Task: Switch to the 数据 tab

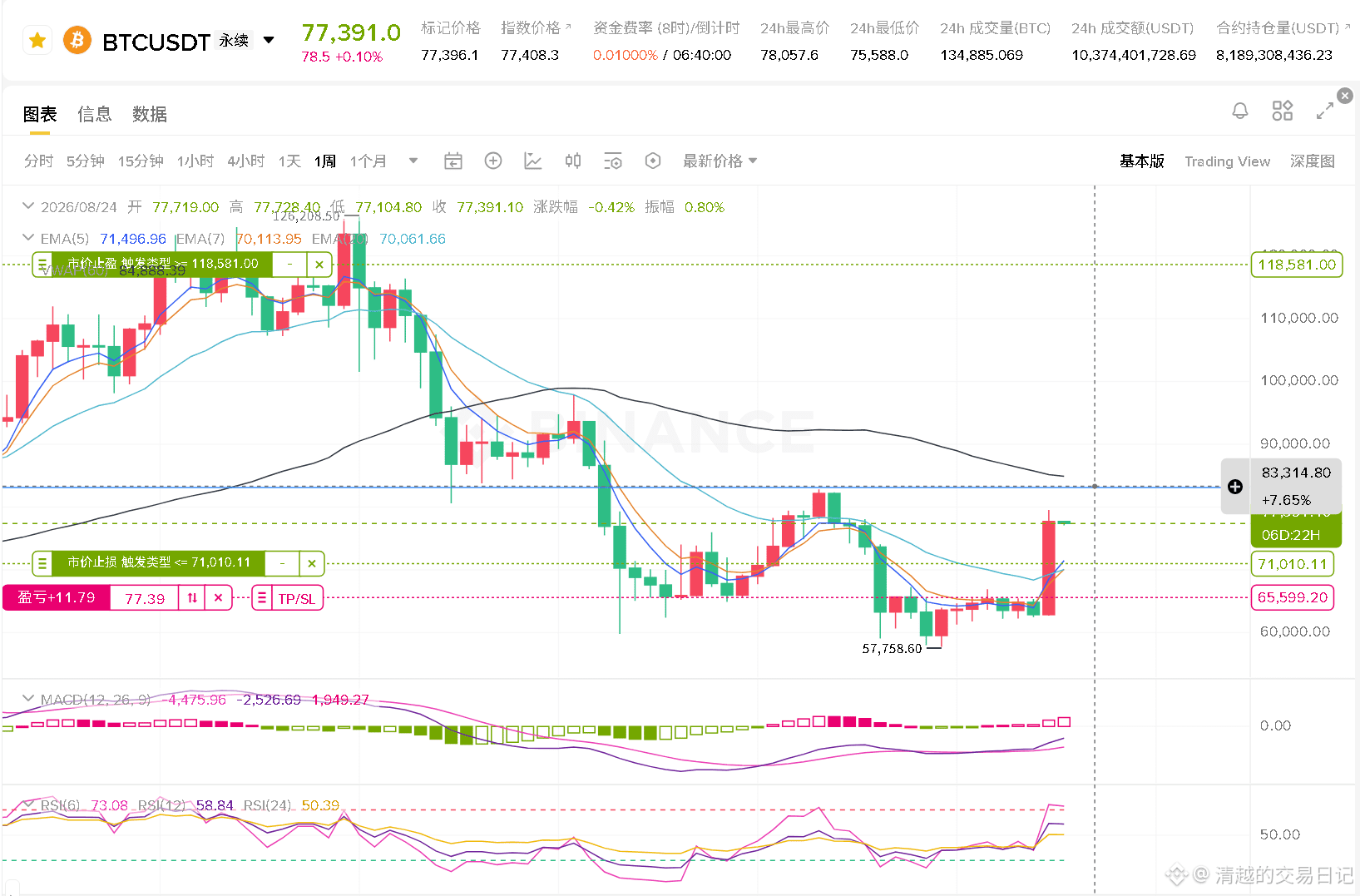Action: pyautogui.click(x=150, y=114)
